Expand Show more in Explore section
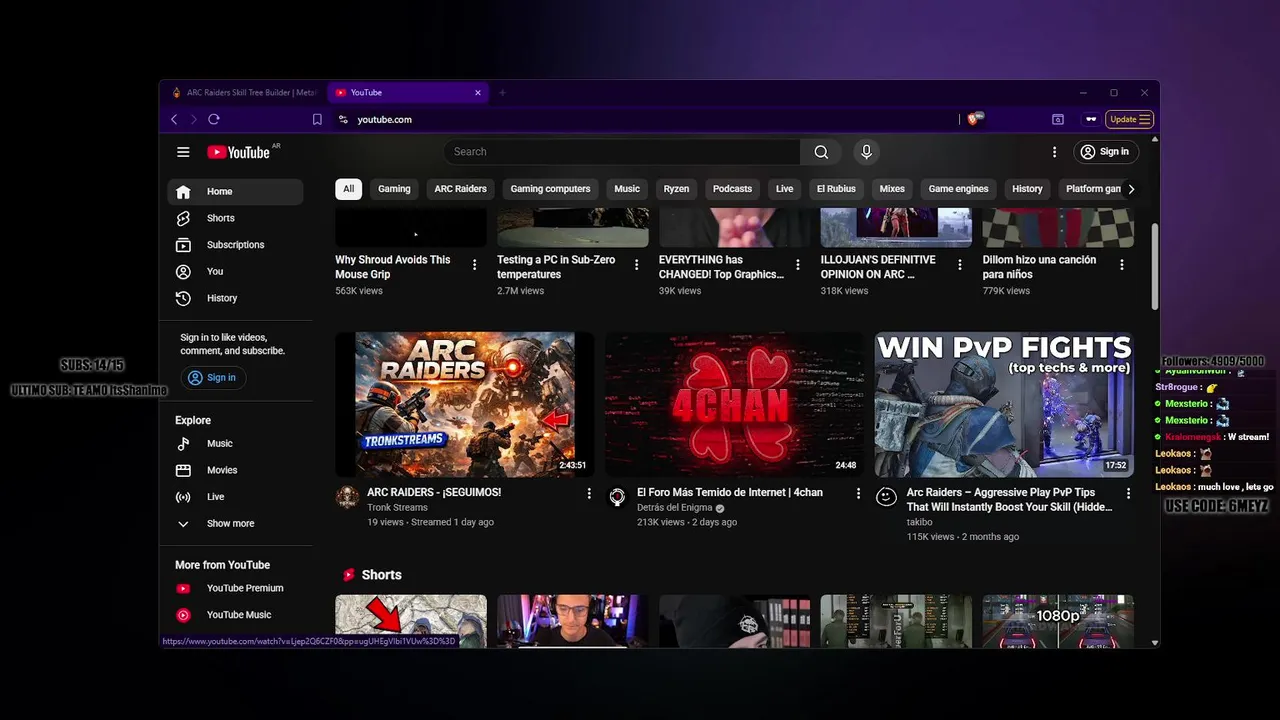Image resolution: width=1280 pixels, height=720 pixels. (235, 524)
